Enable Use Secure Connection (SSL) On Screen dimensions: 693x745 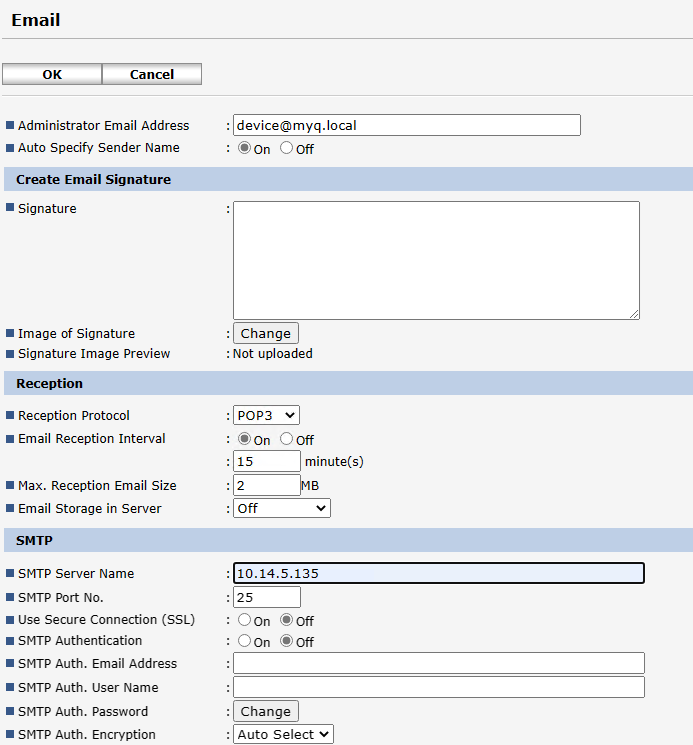point(244,620)
